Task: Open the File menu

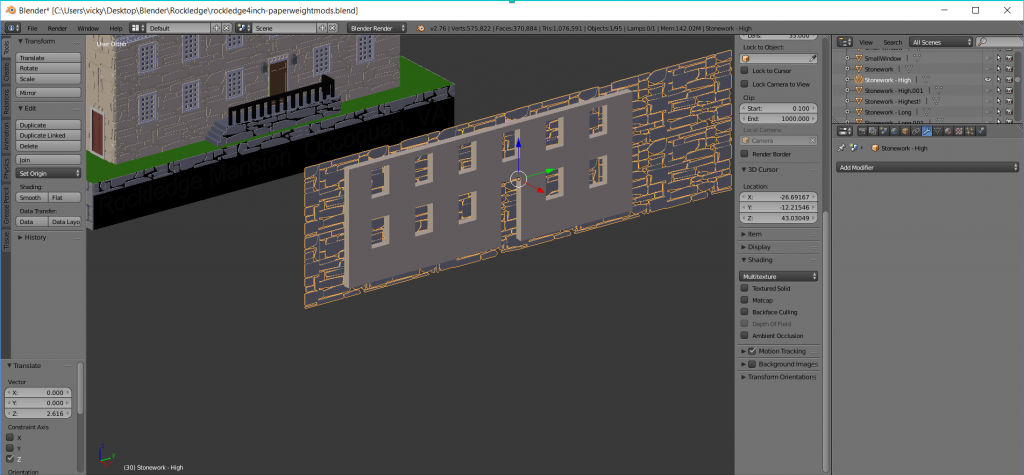Action: click(x=32, y=28)
